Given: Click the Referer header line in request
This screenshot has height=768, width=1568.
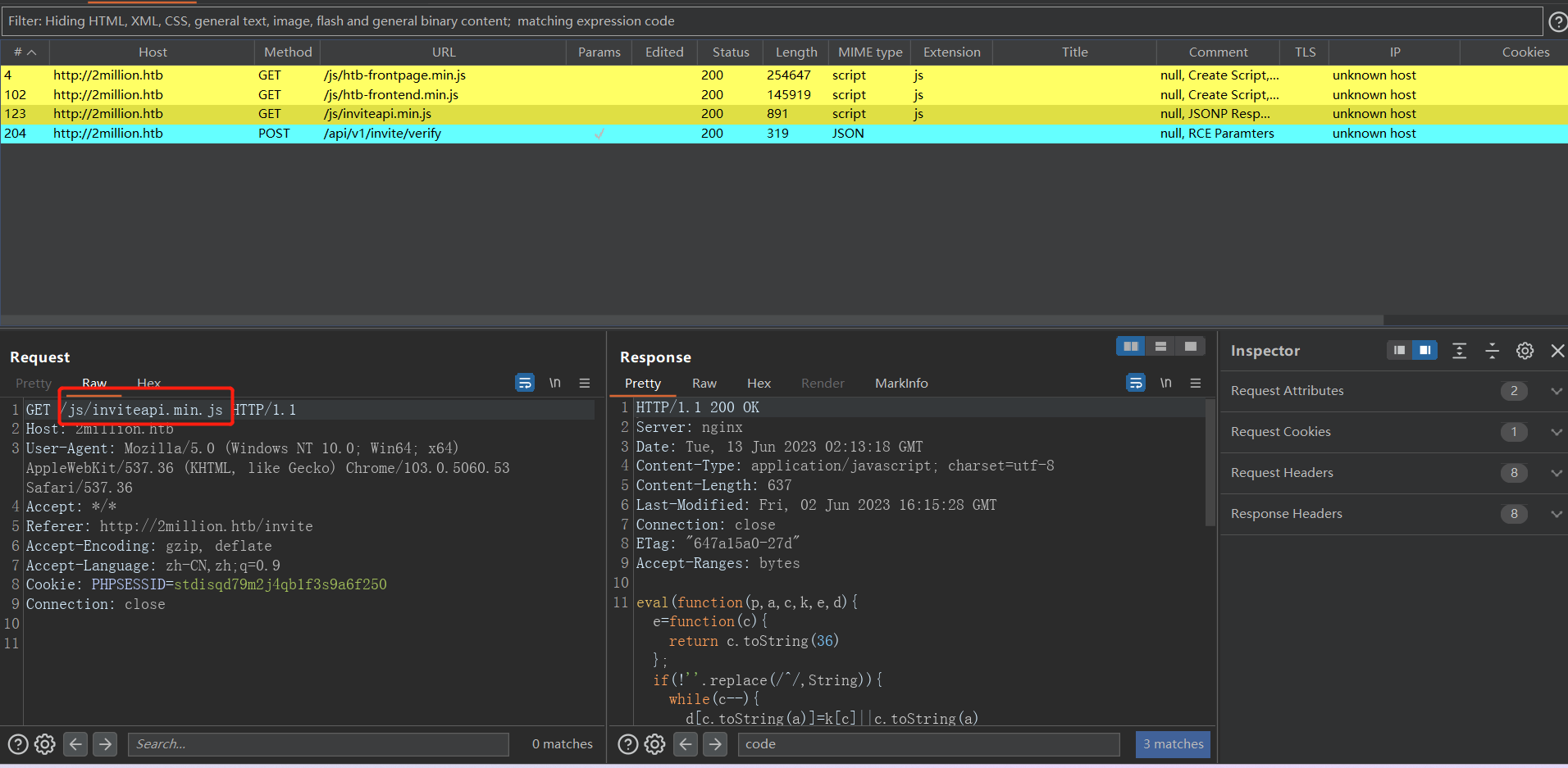Looking at the screenshot, I should click(169, 526).
